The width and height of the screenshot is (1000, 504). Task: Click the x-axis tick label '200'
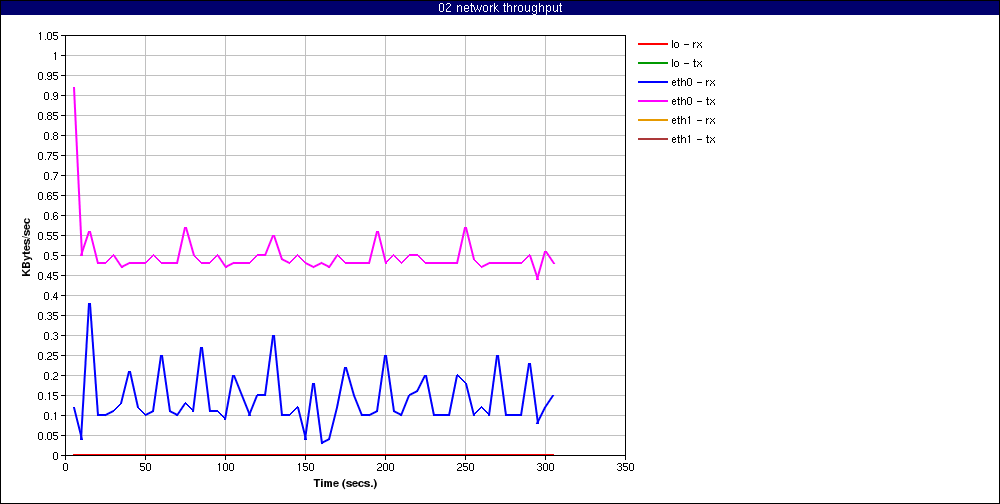pos(385,467)
